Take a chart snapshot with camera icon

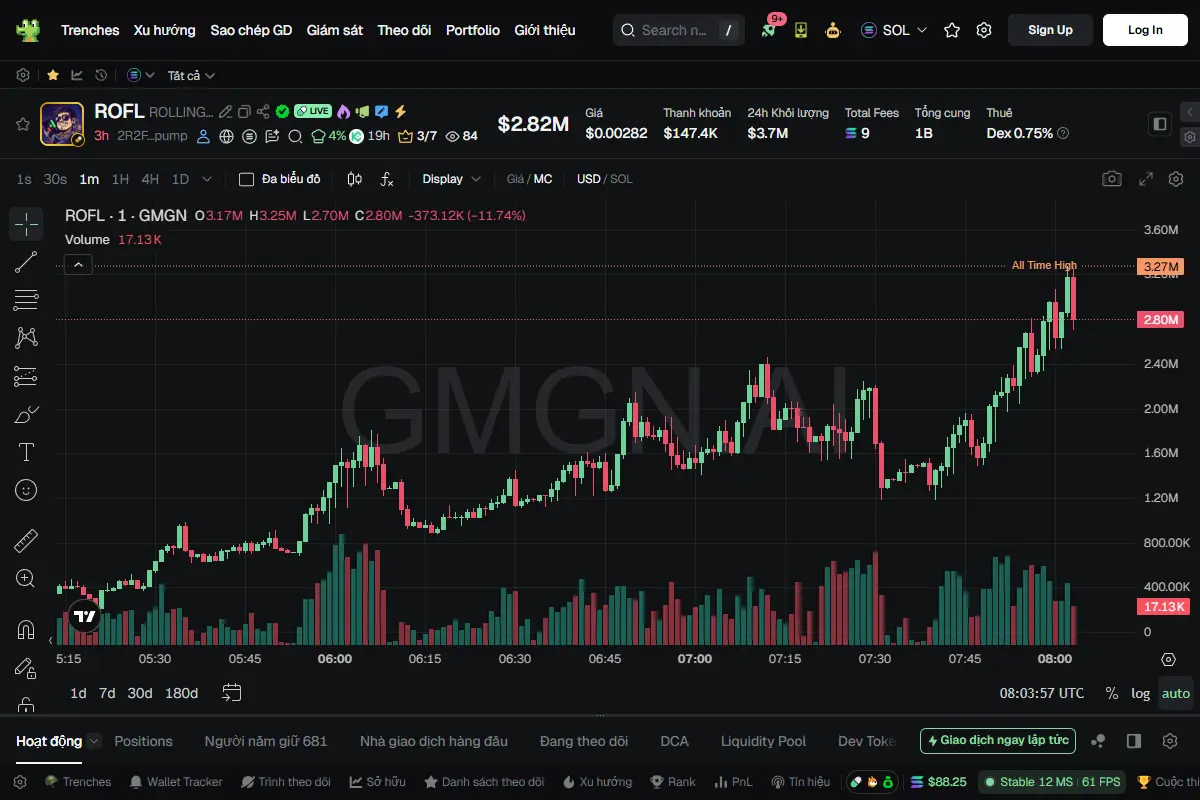pos(1112,179)
